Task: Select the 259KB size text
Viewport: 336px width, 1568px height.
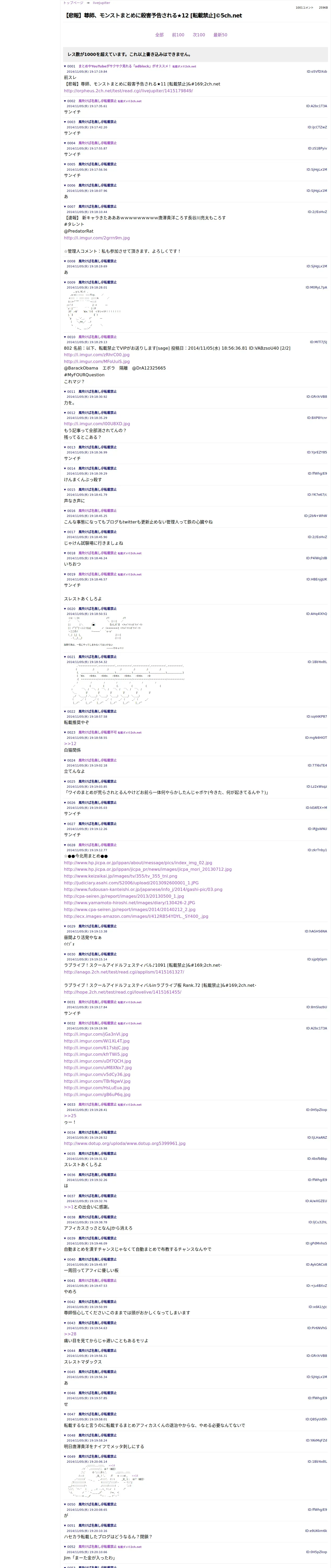Action: [323, 8]
